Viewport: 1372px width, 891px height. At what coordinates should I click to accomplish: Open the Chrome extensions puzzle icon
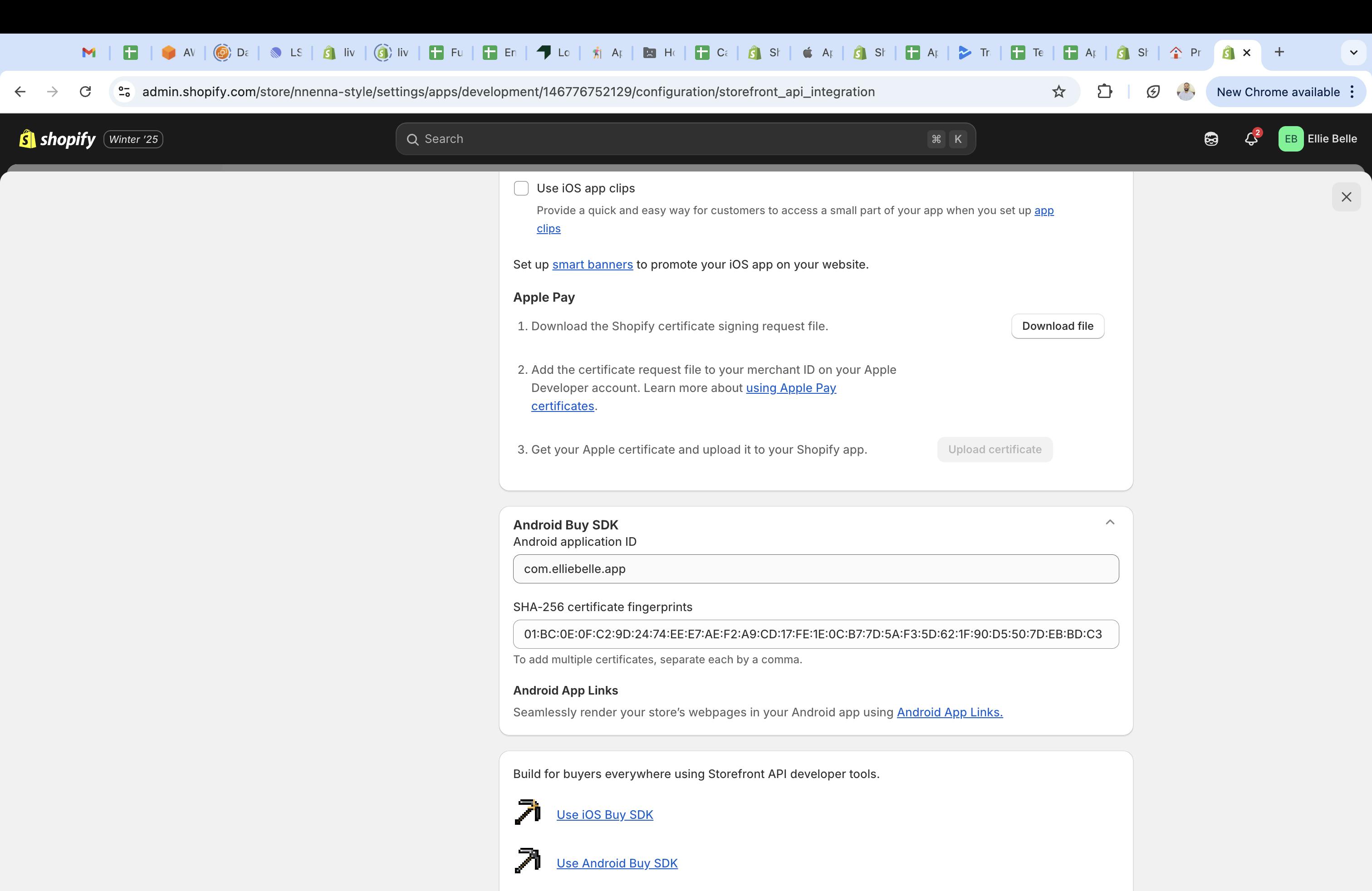[1104, 92]
